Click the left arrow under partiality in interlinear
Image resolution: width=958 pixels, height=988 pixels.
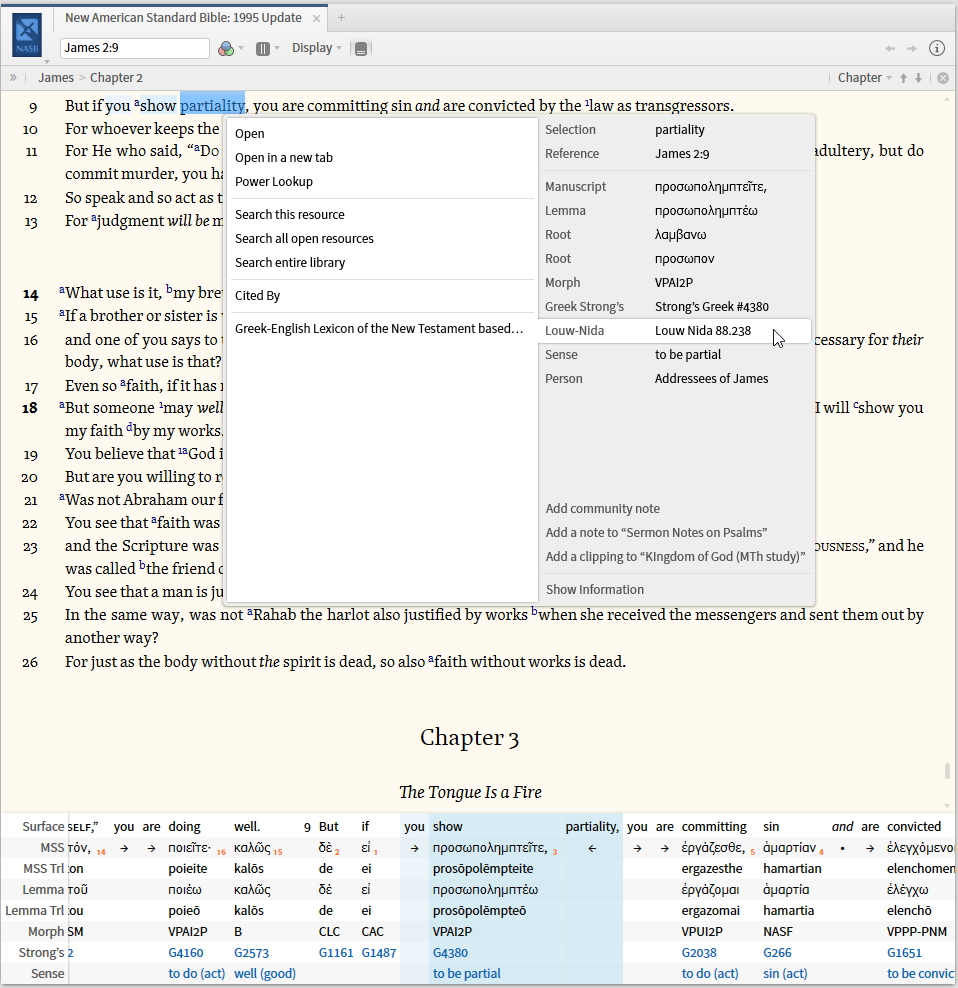coord(592,848)
